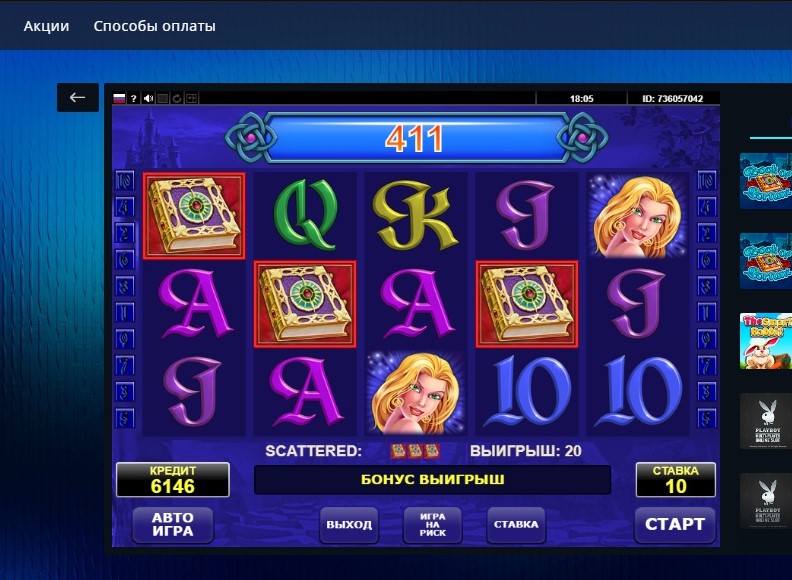Mute the game sound speaker icon
The image size is (792, 580).
tap(148, 98)
